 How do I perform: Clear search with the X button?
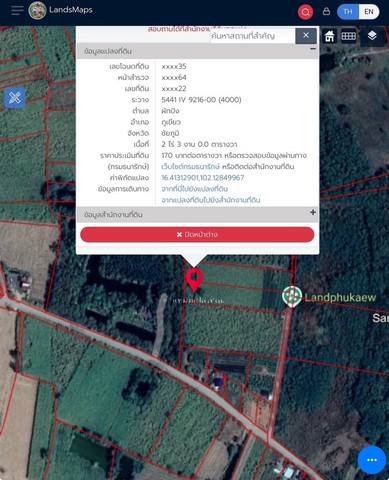(306, 35)
